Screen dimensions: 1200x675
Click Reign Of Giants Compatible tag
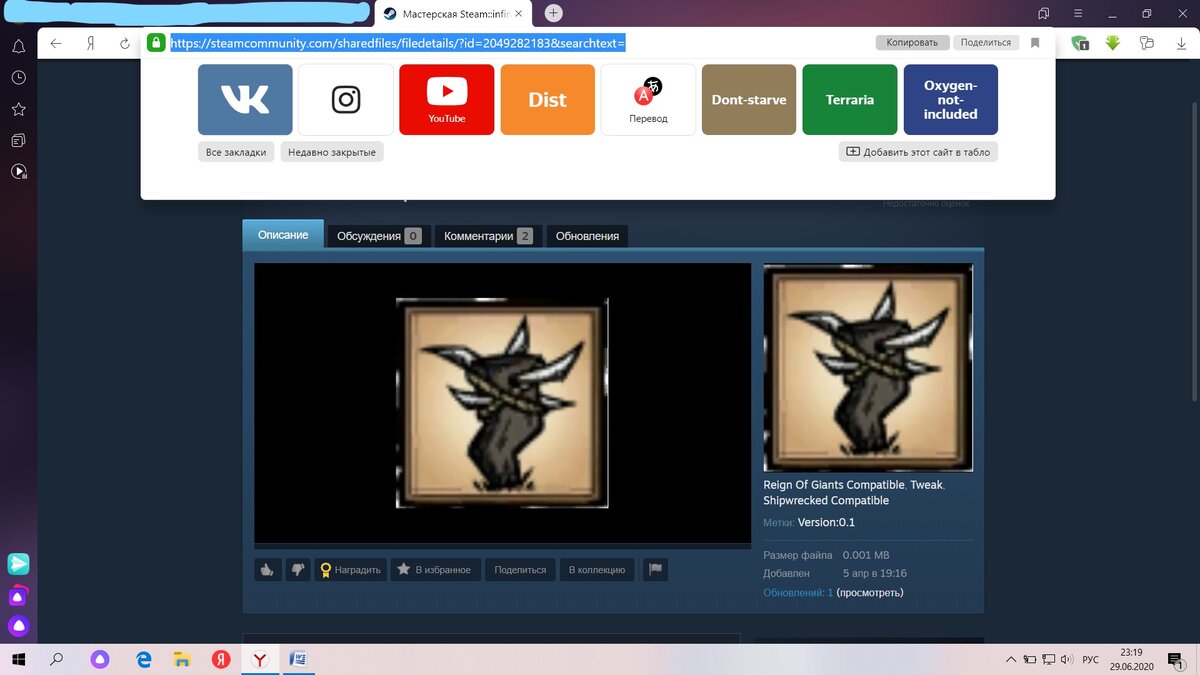pos(834,485)
